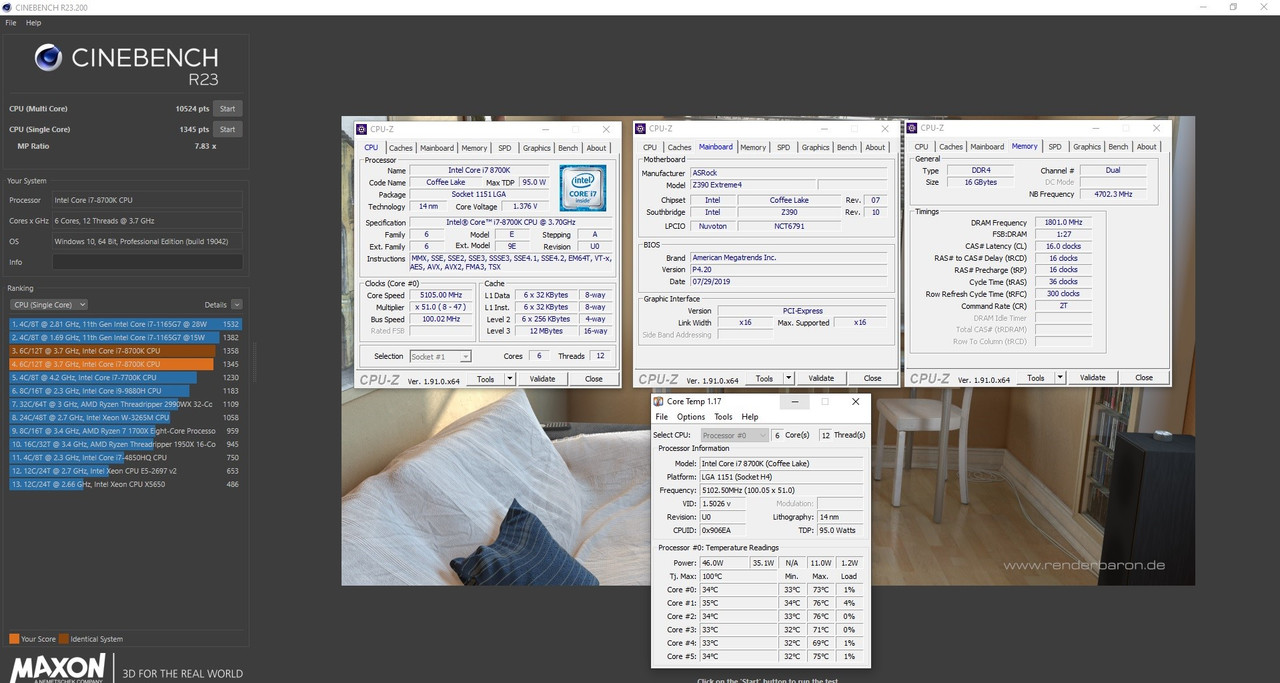This screenshot has width=1280, height=683.
Task: Open Core Temp Help menu
Action: pyautogui.click(x=750, y=417)
